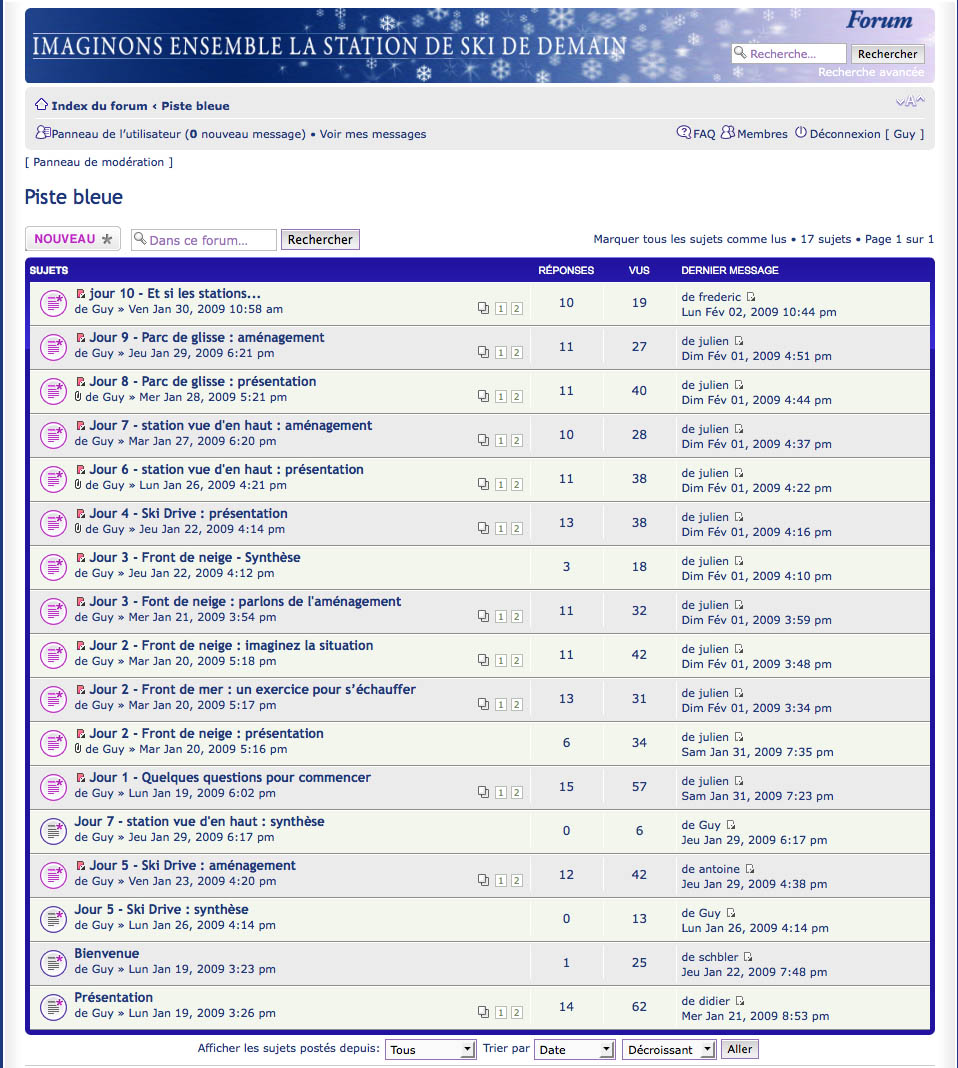This screenshot has height=1068, width=958.
Task: Click the Déconnexion power icon
Action: (801, 133)
